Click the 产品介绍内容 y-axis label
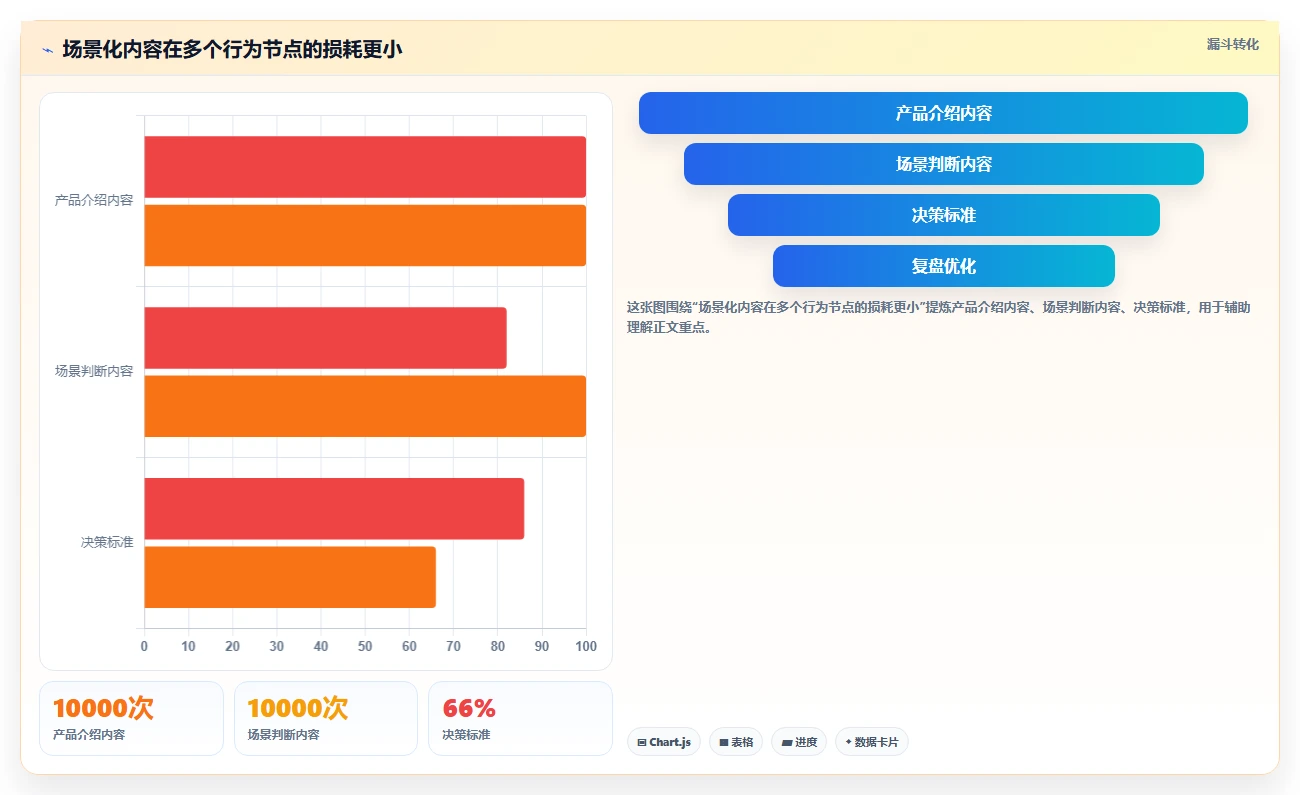1300x795 pixels. 94,200
